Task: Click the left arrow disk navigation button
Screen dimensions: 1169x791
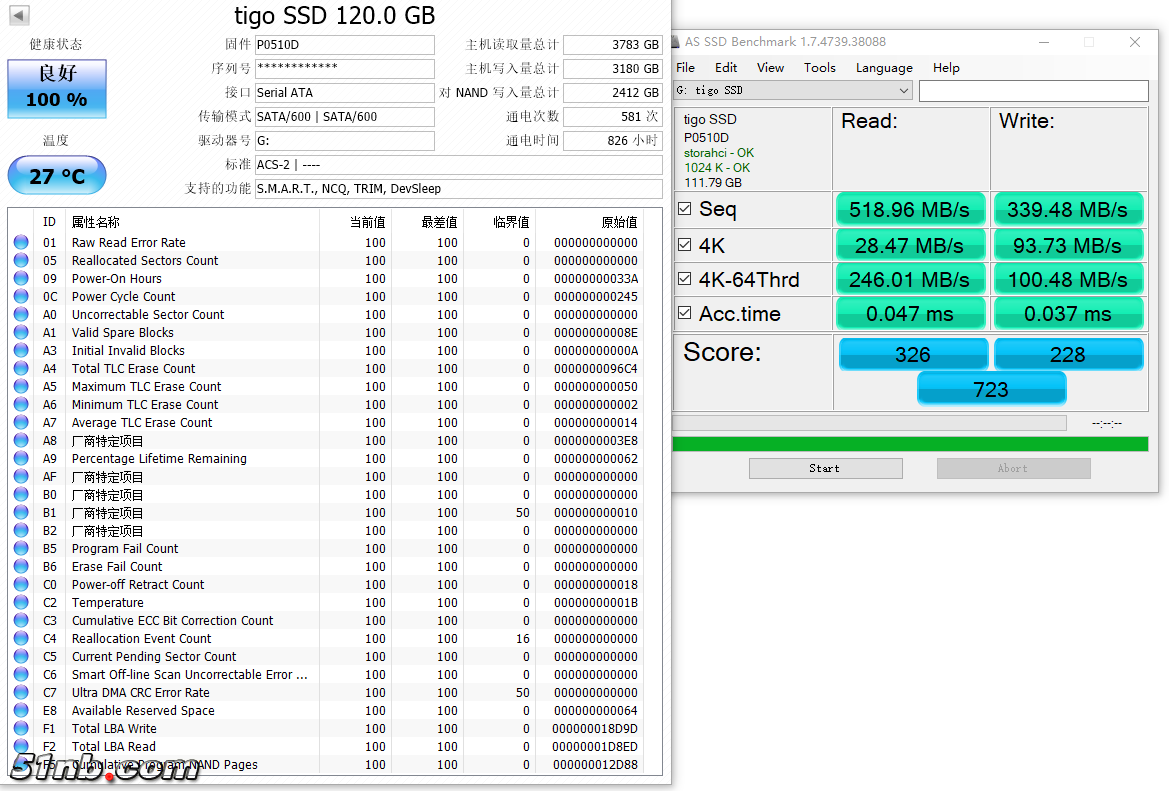Action: (x=19, y=15)
